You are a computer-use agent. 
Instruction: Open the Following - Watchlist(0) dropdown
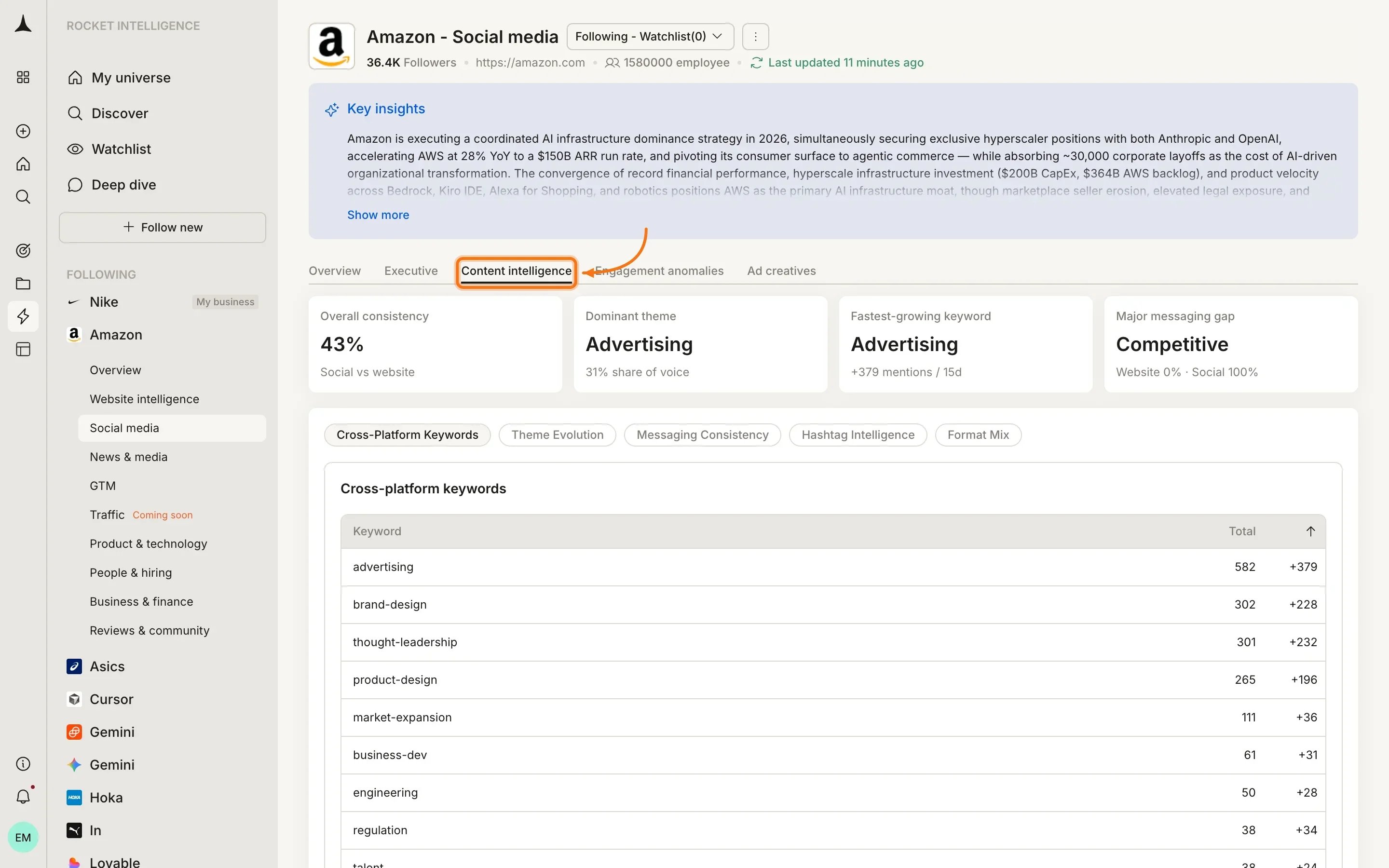(x=650, y=37)
